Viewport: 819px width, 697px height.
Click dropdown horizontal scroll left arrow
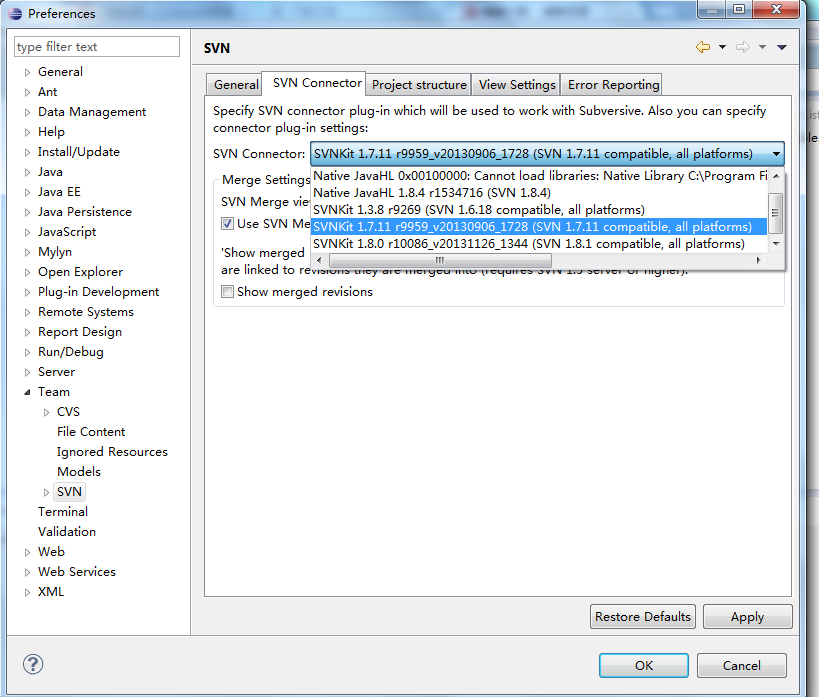(x=319, y=260)
